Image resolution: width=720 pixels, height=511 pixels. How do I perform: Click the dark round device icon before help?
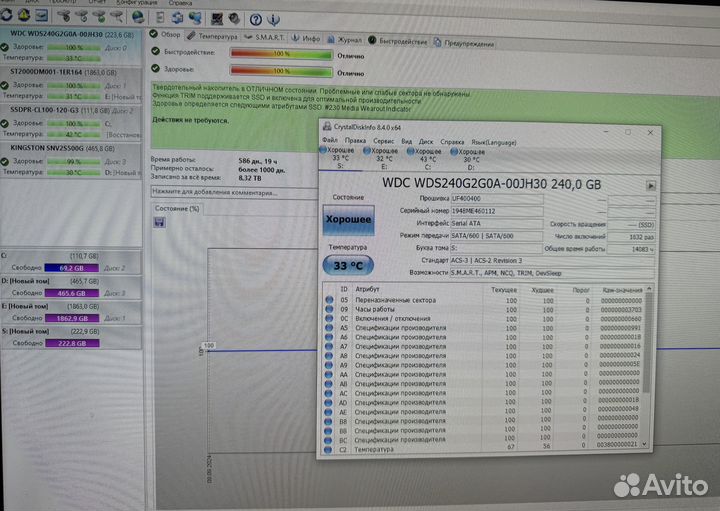[x=234, y=19]
